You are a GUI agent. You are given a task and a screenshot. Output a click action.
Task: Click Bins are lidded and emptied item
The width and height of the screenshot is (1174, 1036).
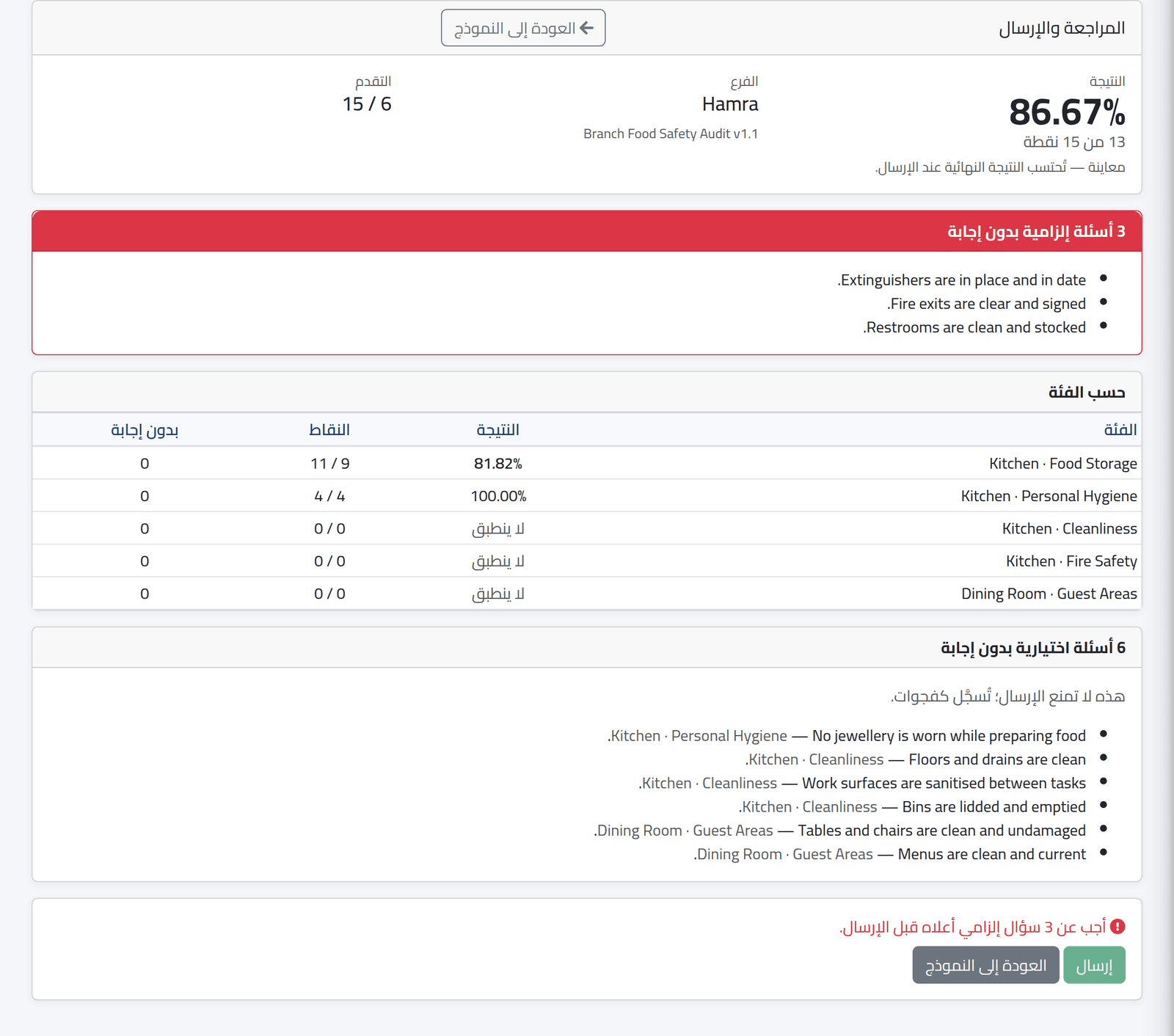click(994, 807)
